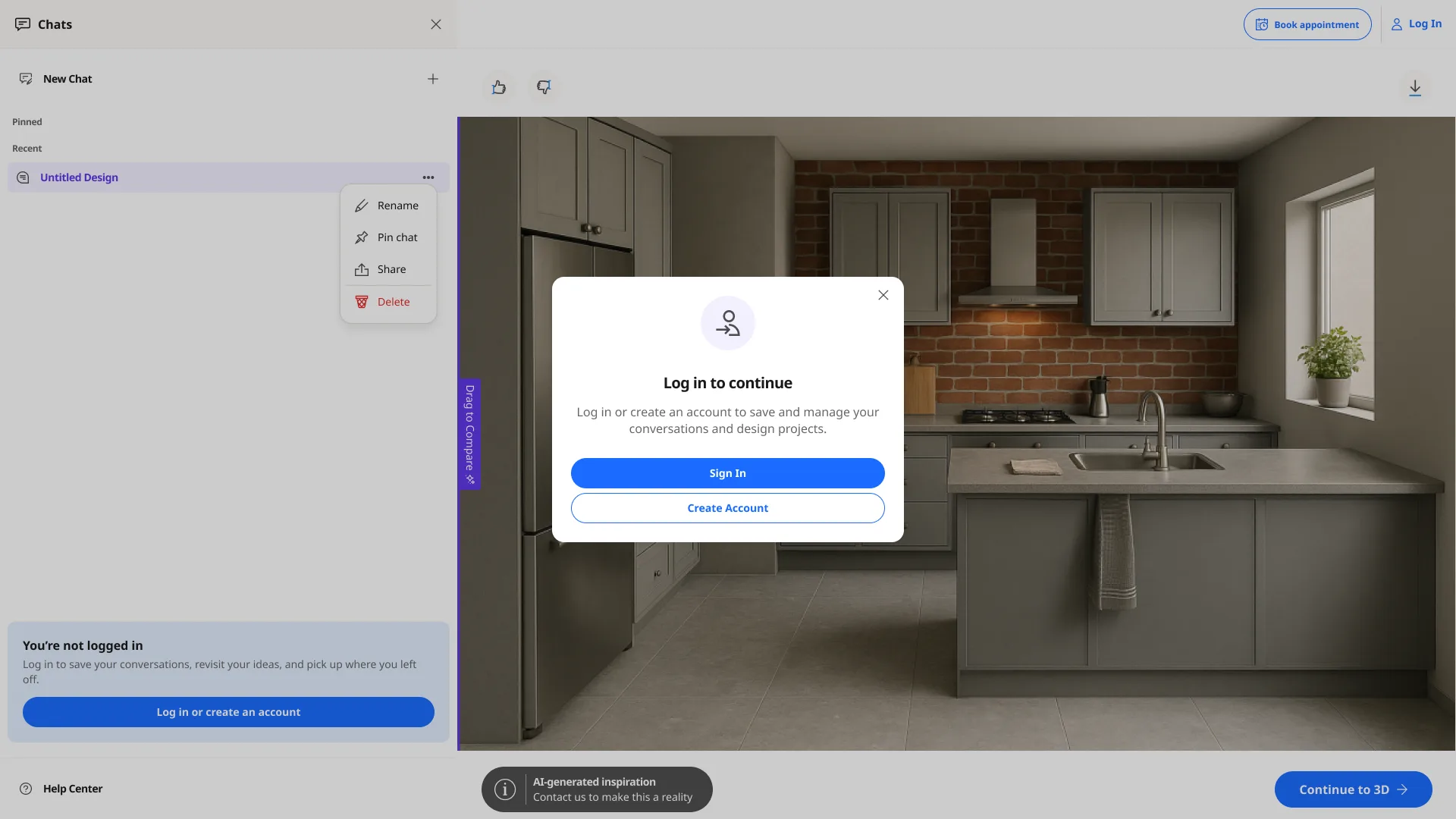Click the AI-generated inspiration info icon
The width and height of the screenshot is (1456, 819).
[x=505, y=789]
